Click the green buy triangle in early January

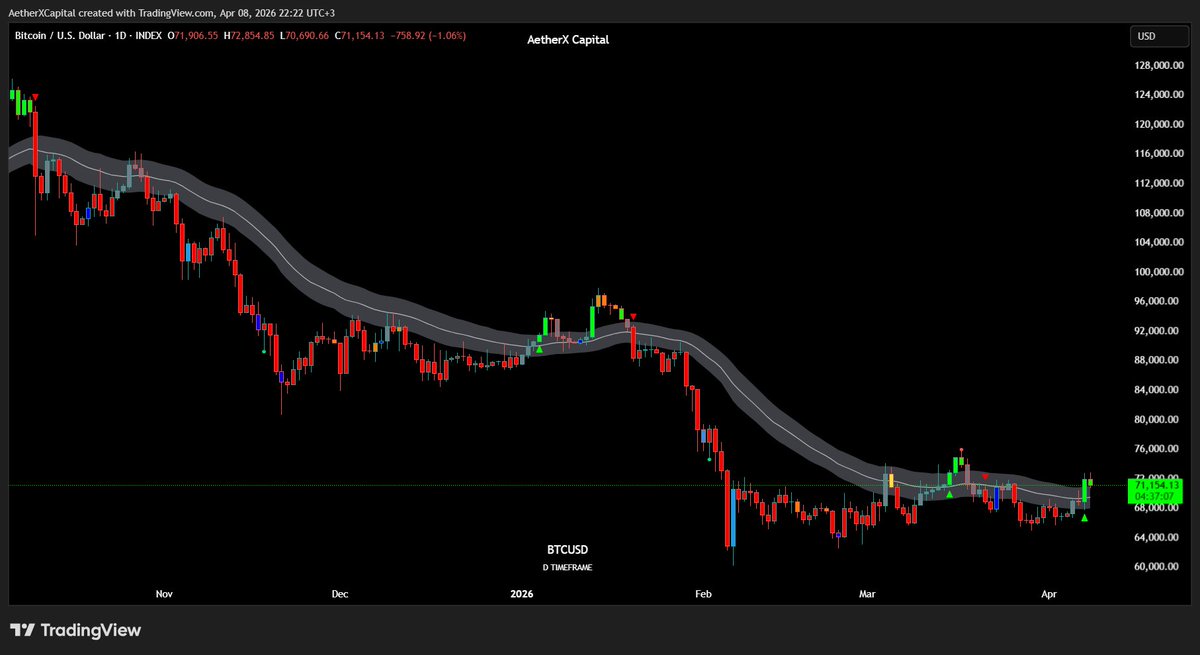(539, 349)
